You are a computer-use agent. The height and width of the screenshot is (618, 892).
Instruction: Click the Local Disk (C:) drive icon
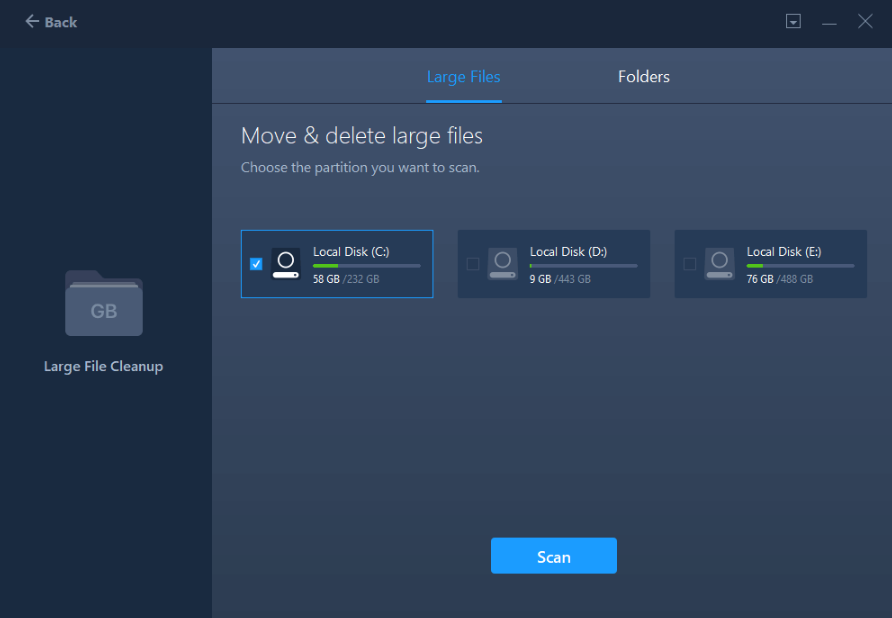point(286,264)
